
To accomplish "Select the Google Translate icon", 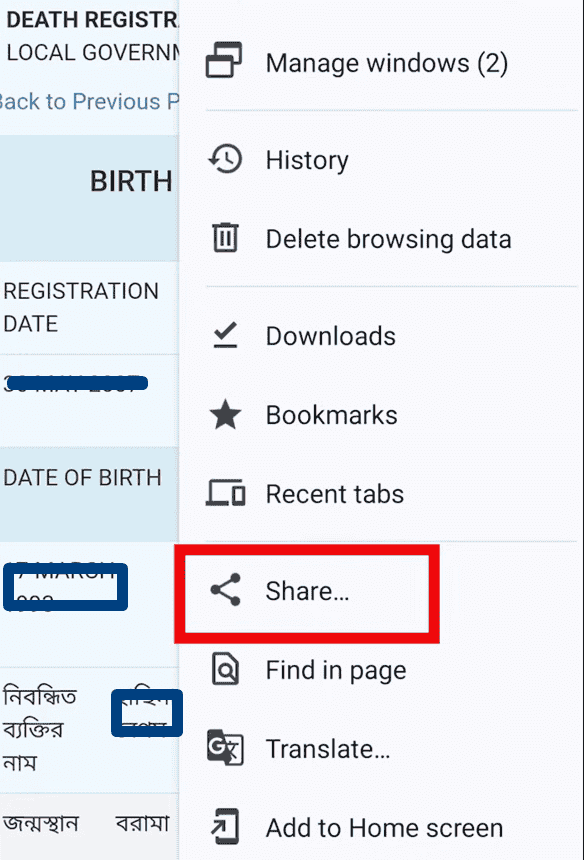I will (x=226, y=749).
